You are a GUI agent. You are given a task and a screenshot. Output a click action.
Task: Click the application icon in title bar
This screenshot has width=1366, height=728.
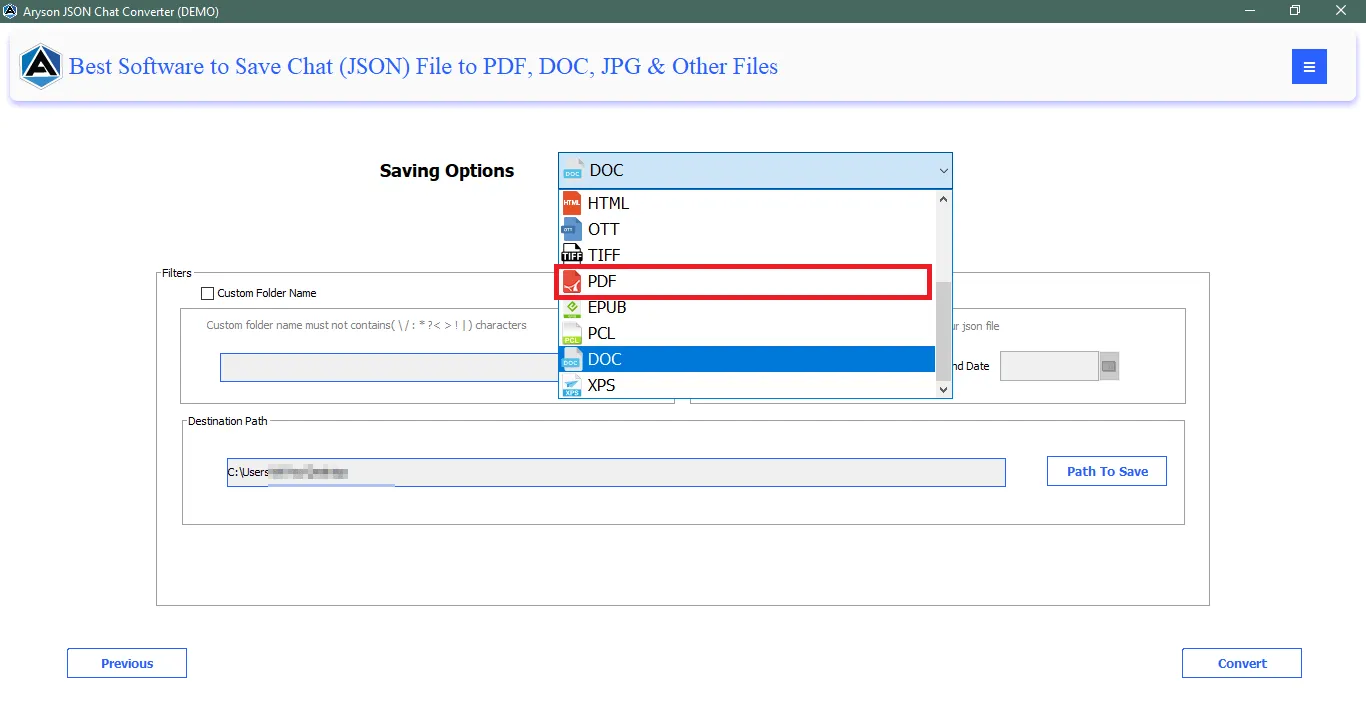click(11, 10)
